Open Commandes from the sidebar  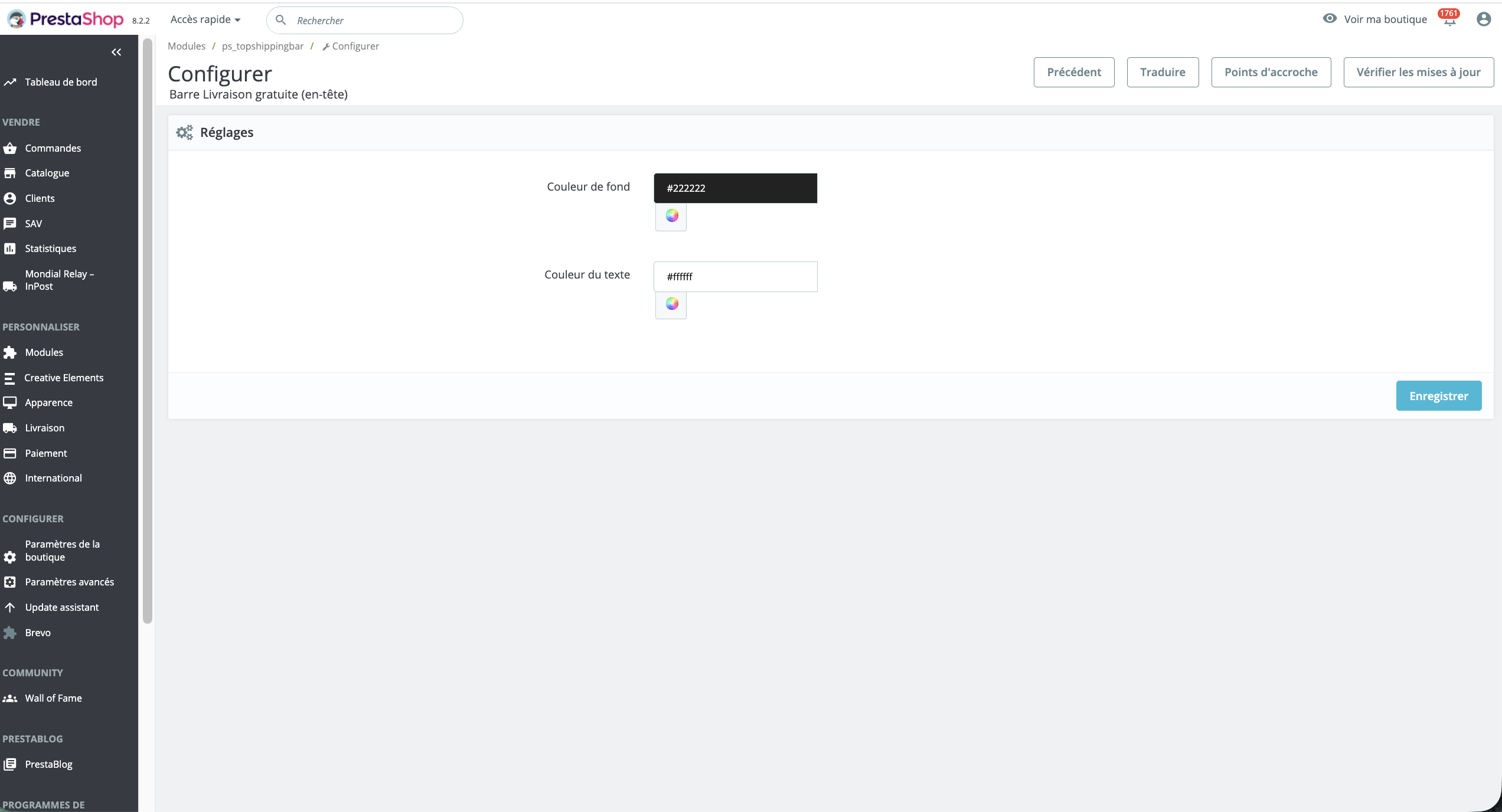53,148
